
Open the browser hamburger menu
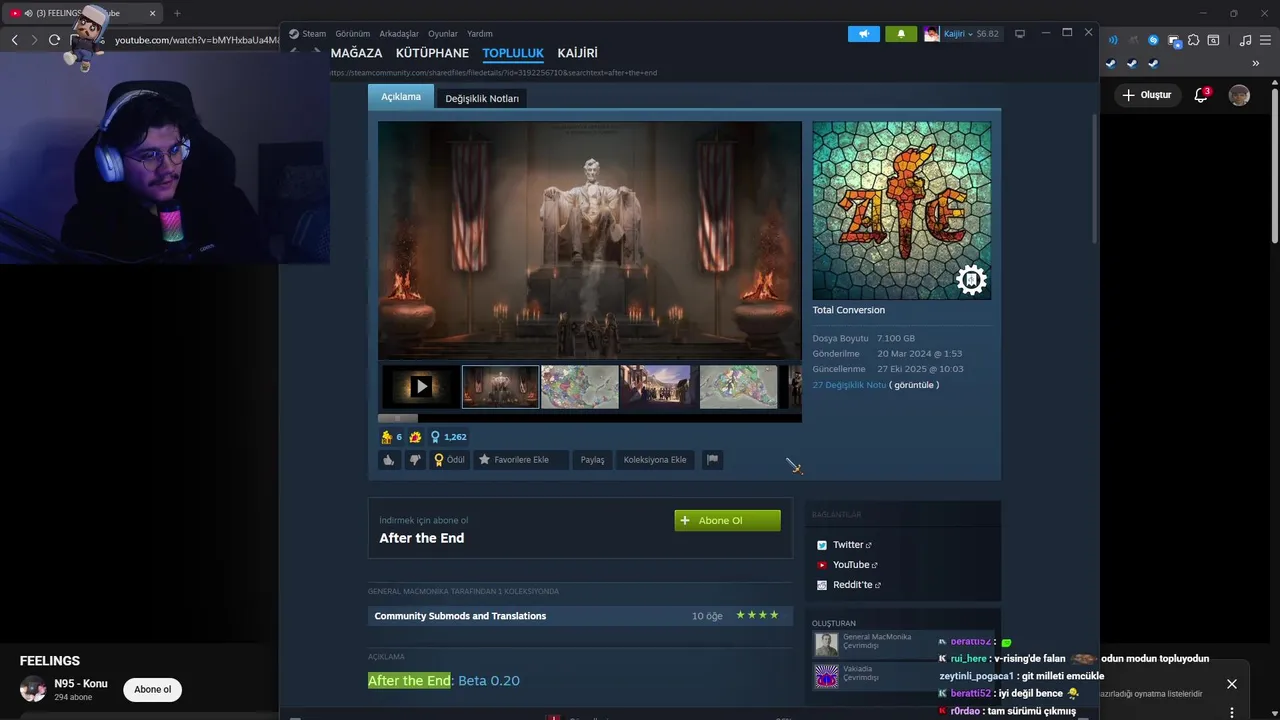pyautogui.click(x=1266, y=40)
